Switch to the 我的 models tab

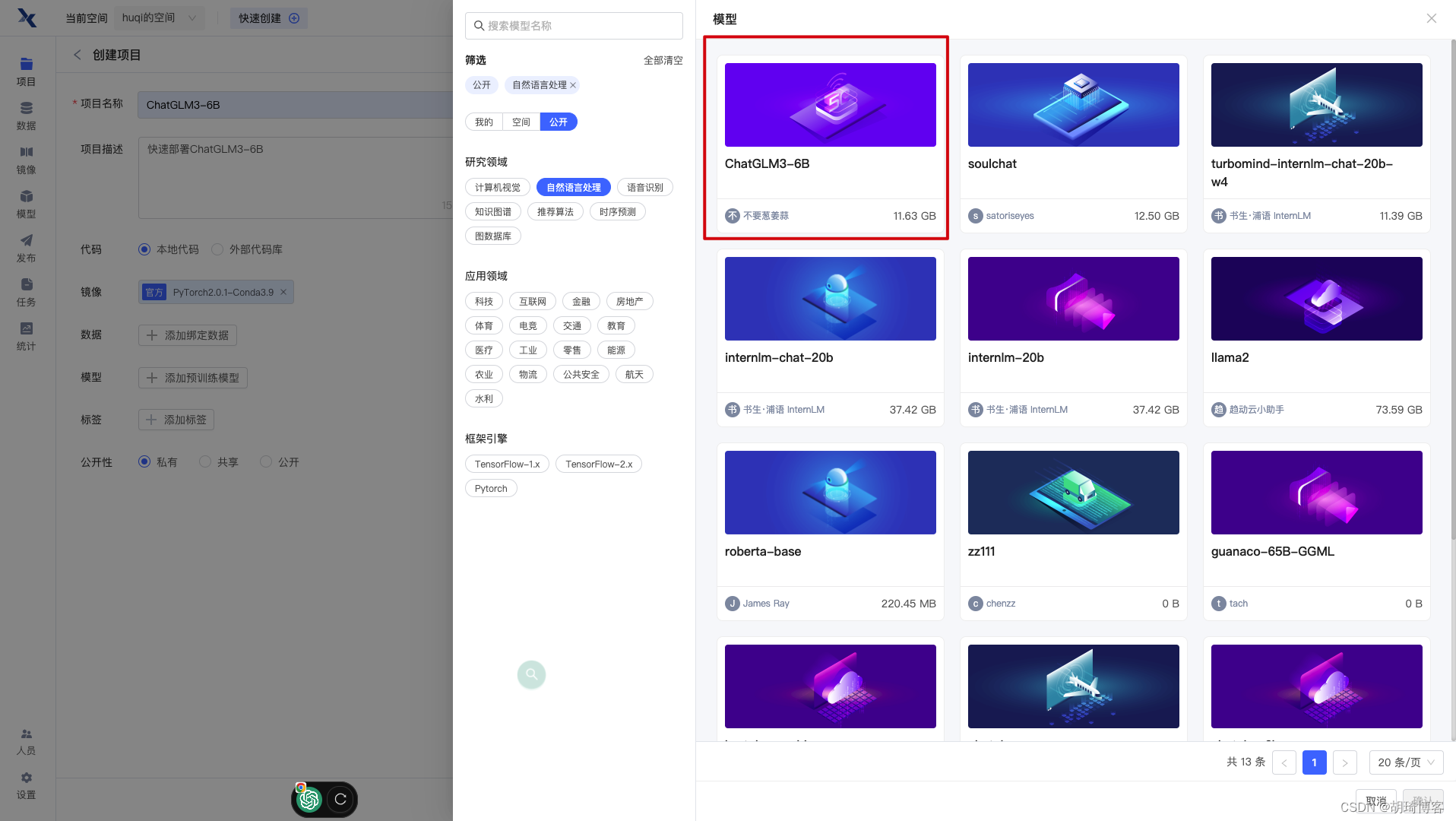[484, 122]
